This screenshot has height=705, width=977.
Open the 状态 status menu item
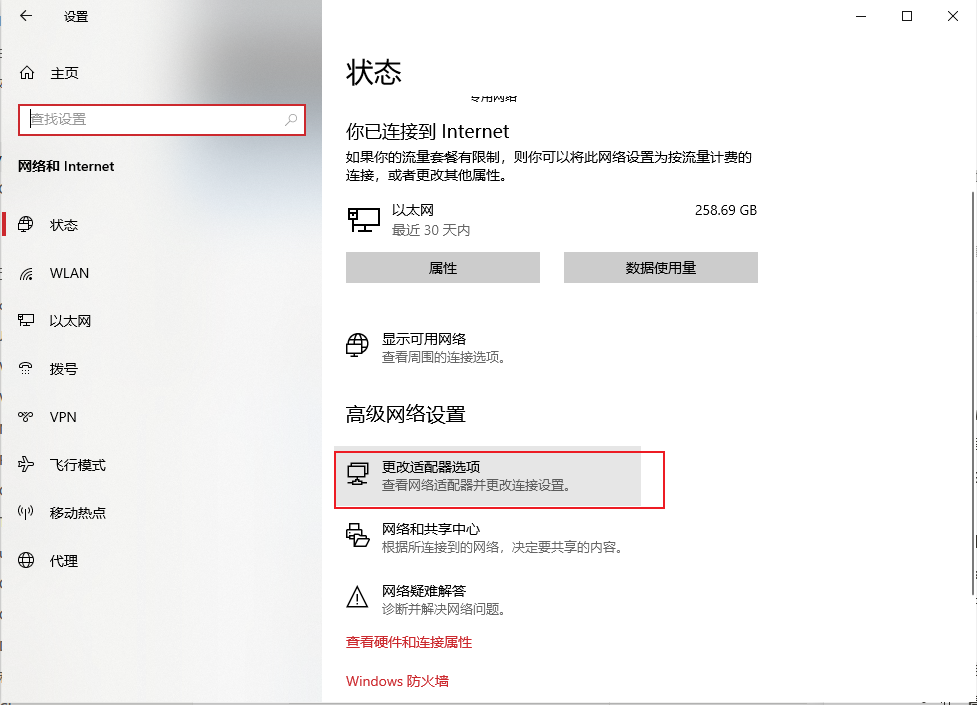tap(64, 225)
